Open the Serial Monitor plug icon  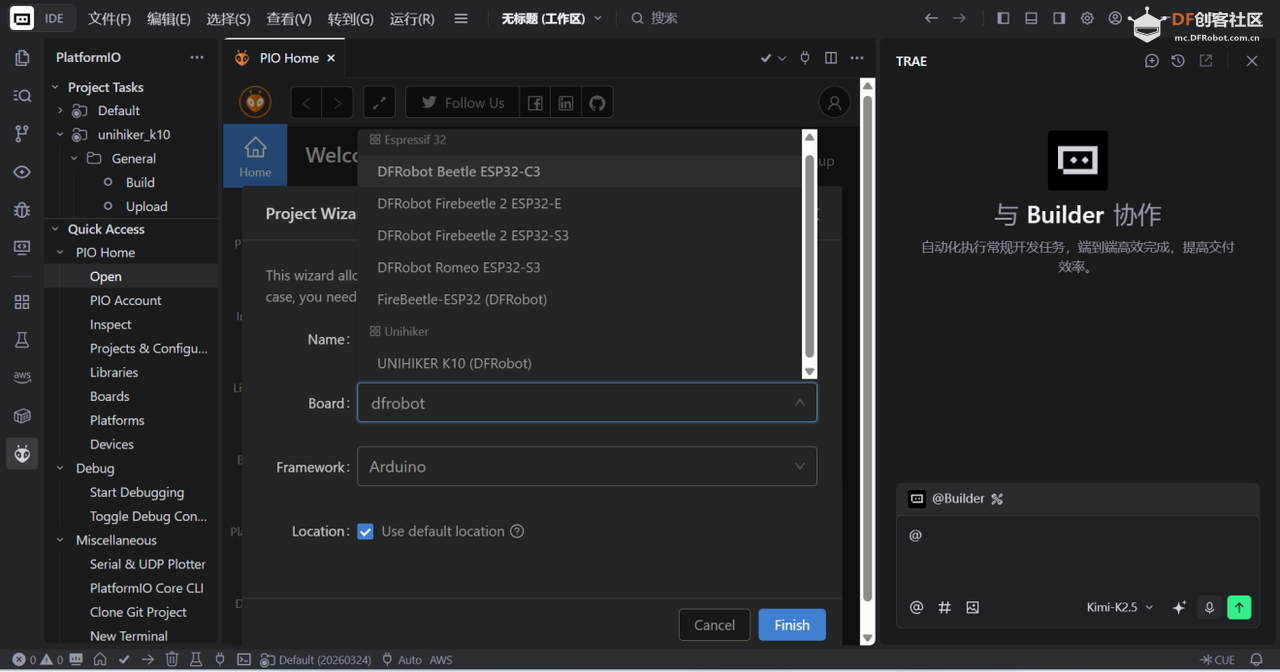(220, 659)
